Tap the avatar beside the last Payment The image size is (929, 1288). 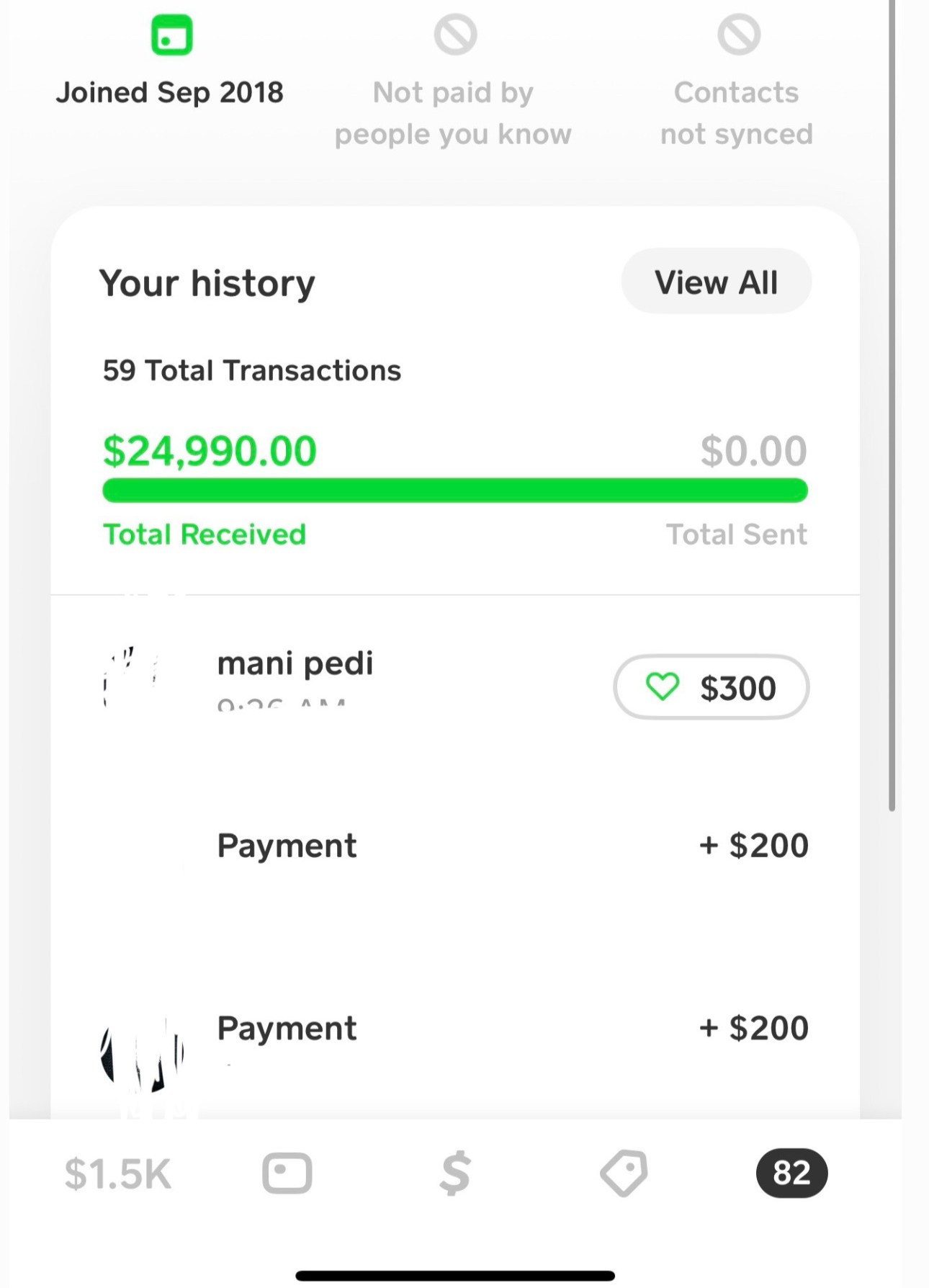[x=141, y=1053]
